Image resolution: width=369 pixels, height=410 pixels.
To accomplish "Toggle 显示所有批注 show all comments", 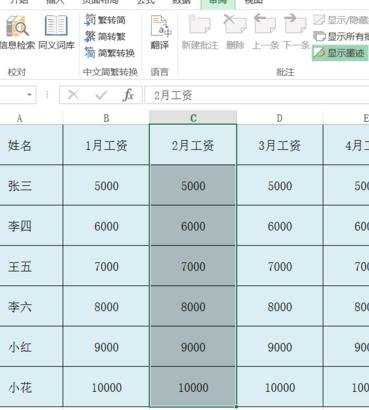I will point(341,36).
